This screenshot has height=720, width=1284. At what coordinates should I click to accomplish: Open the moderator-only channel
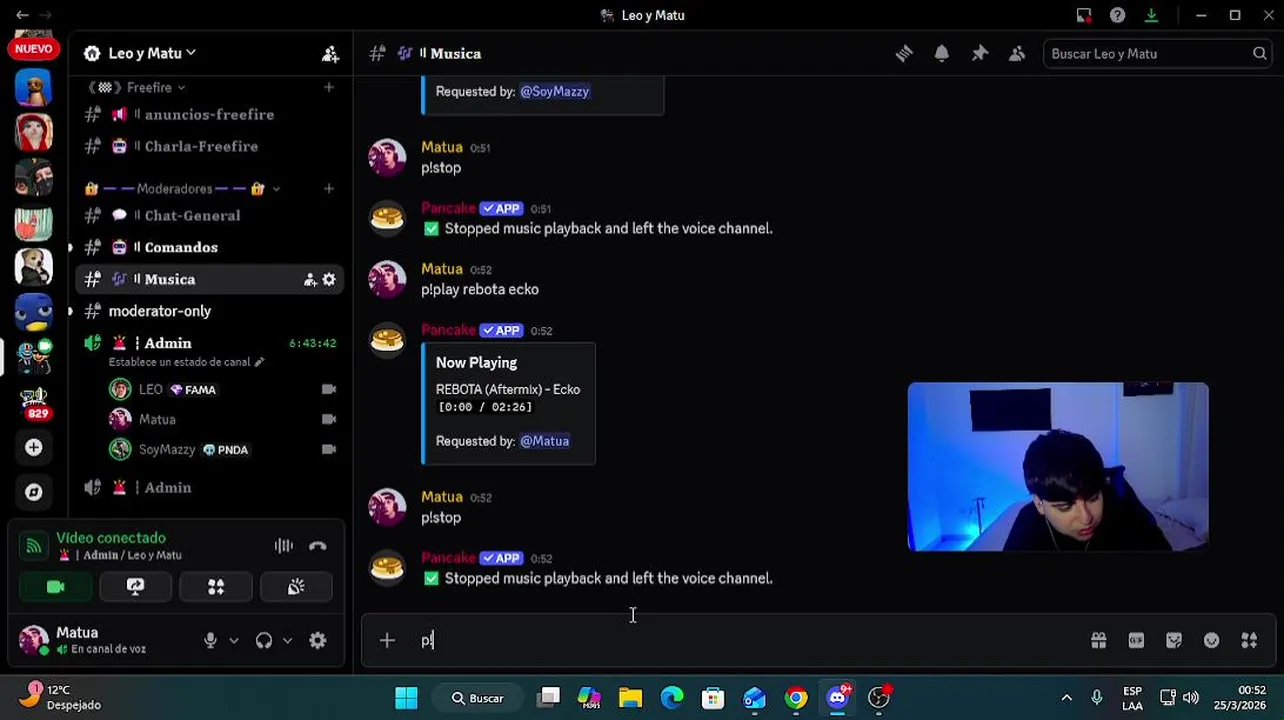(x=210, y=312)
